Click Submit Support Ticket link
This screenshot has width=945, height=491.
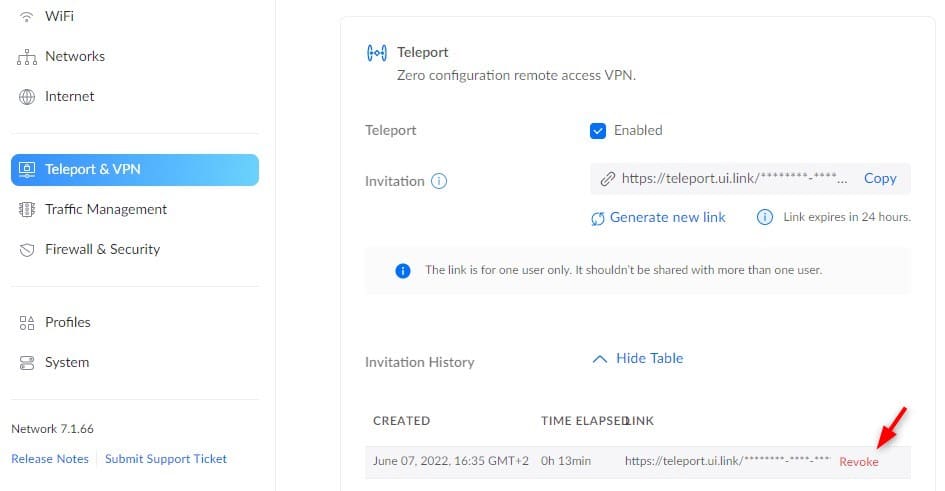166,459
